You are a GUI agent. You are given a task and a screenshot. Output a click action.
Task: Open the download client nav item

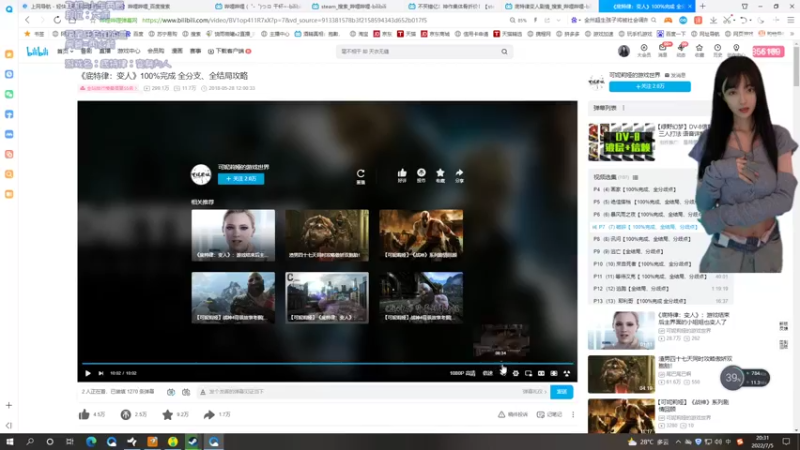tap(229, 51)
